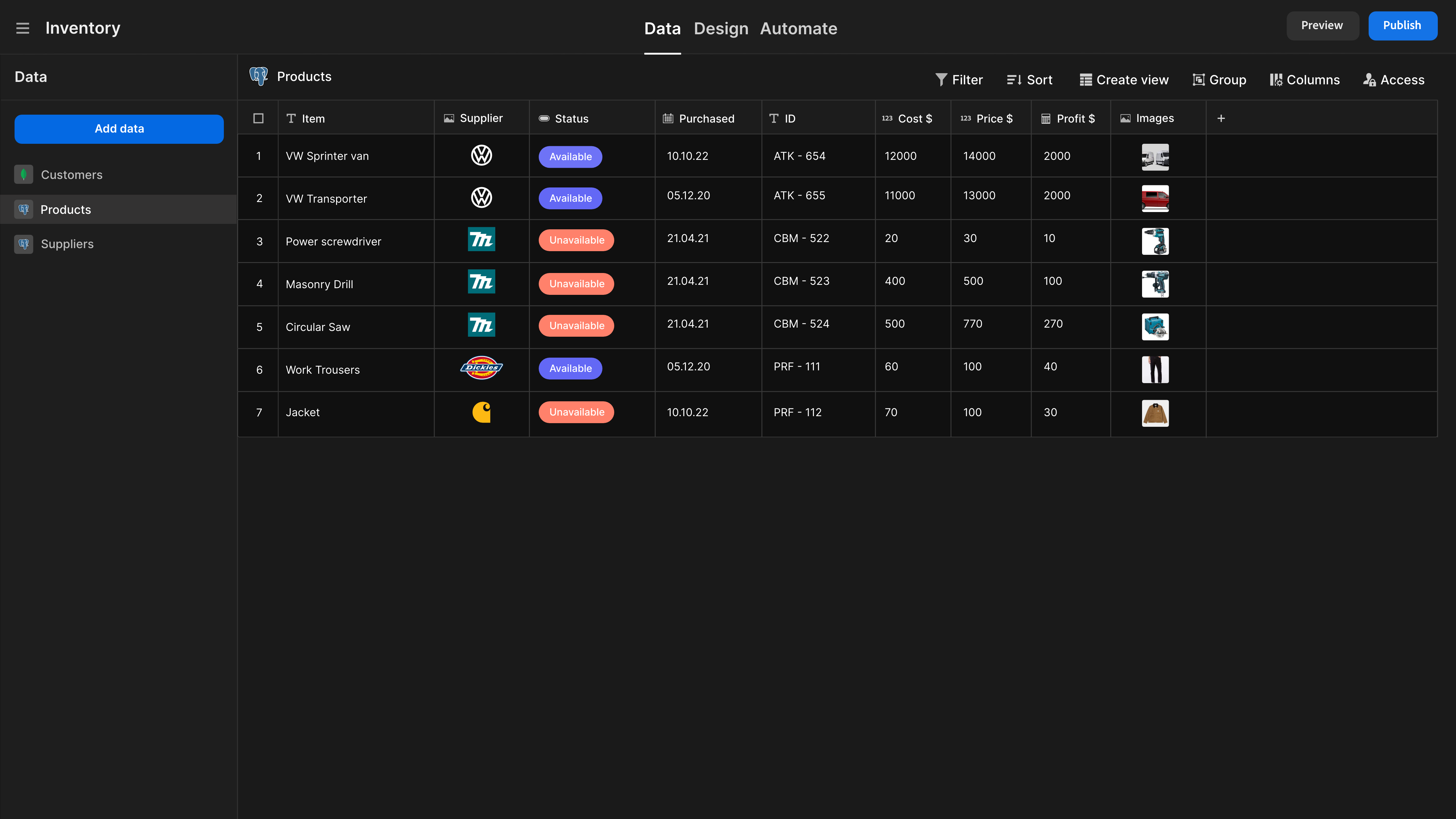
Task: Open the Columns configuration
Action: tap(1305, 79)
